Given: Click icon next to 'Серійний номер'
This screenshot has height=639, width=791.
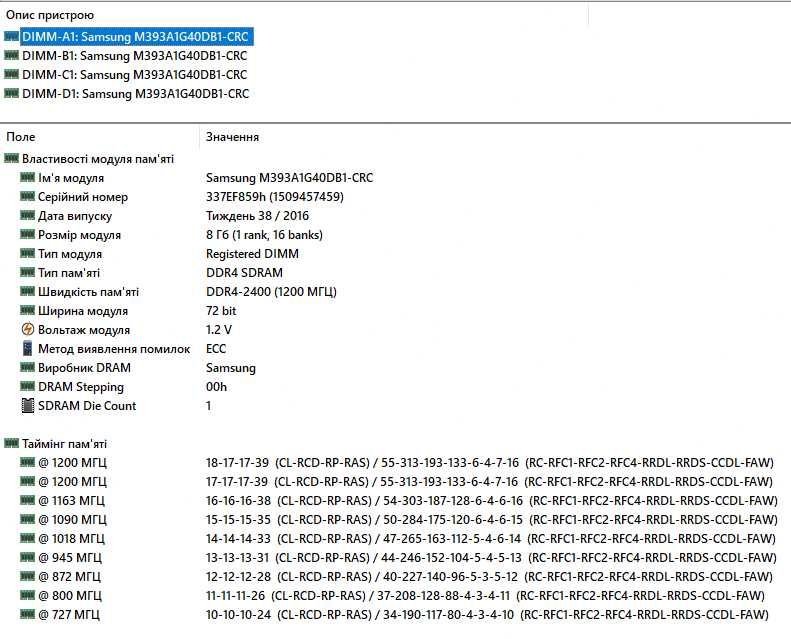Looking at the screenshot, I should pos(27,196).
